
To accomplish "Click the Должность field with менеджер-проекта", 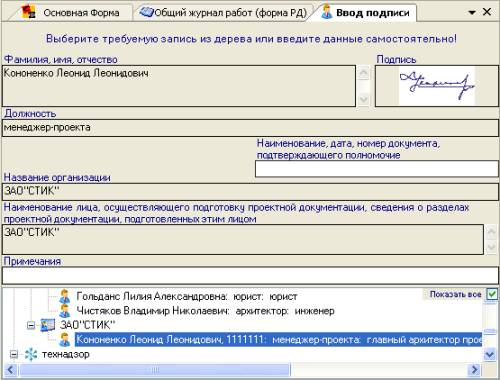I will (250, 128).
